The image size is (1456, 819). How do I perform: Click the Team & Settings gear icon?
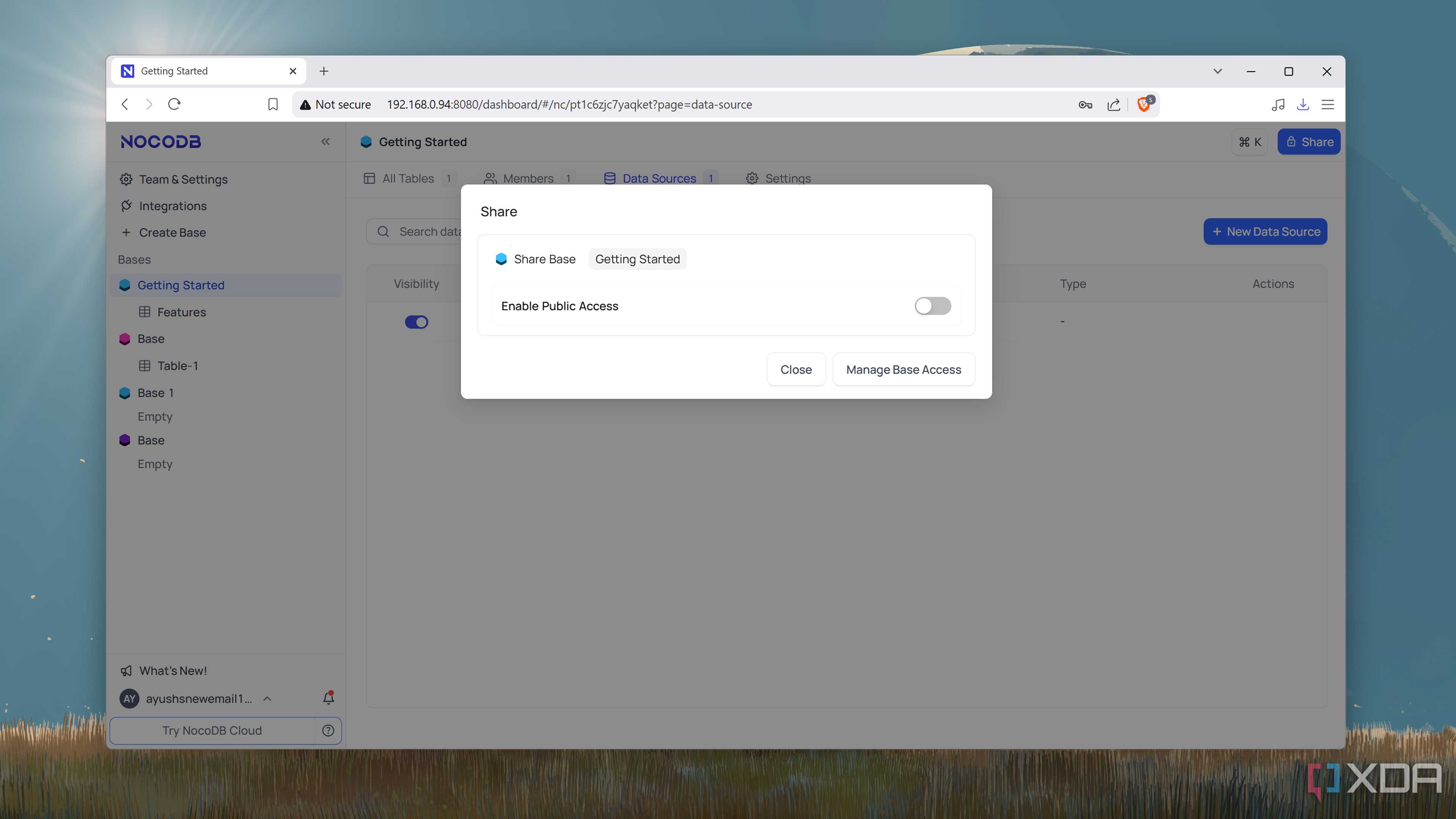click(126, 179)
